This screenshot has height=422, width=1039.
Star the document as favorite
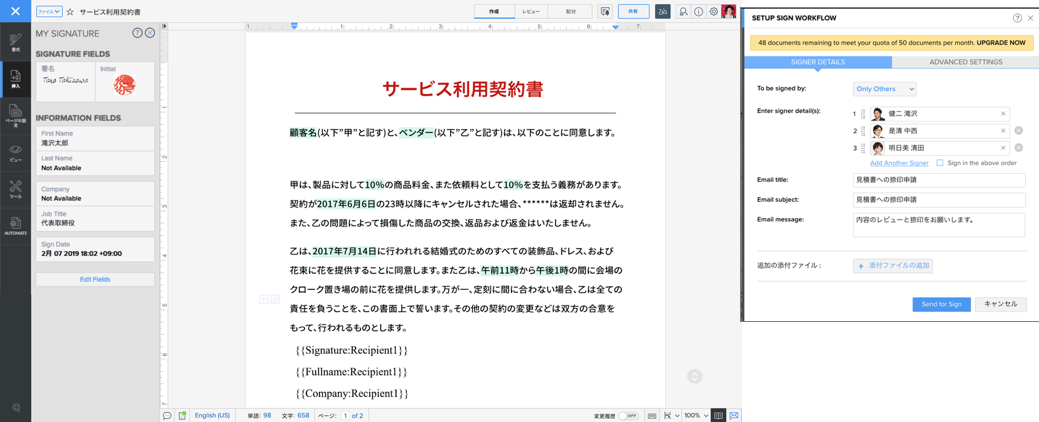pyautogui.click(x=70, y=12)
